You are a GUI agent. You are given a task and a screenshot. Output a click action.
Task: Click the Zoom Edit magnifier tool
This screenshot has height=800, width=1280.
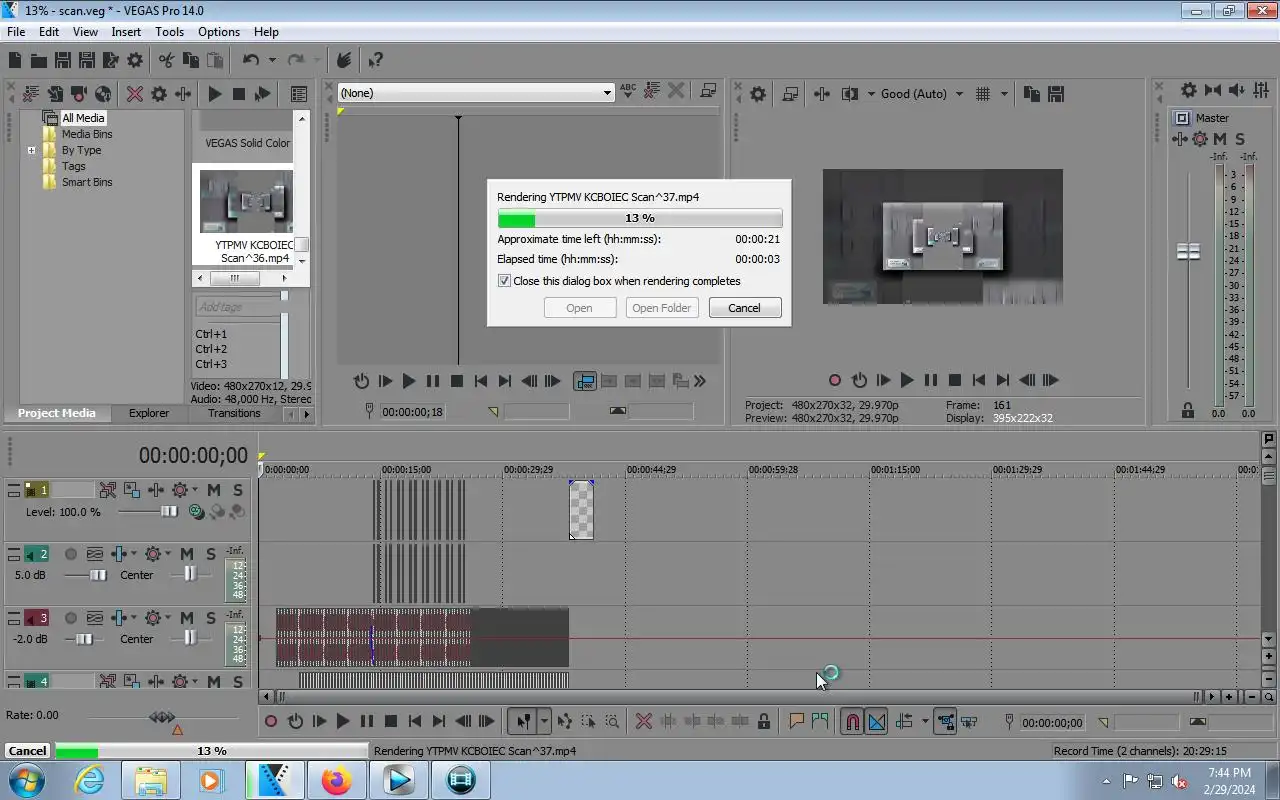coord(612,721)
